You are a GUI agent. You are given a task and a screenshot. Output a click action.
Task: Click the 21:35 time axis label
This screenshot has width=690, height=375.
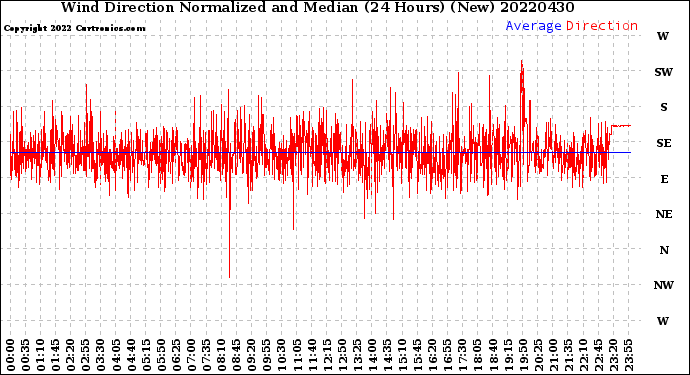(x=568, y=355)
